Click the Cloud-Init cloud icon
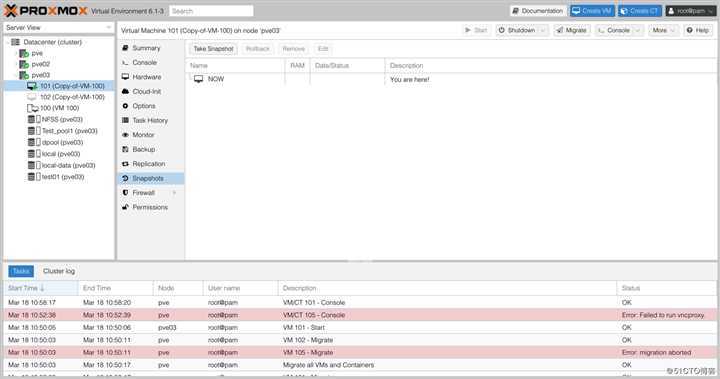Screen dimensions: 720x379 click(x=125, y=91)
